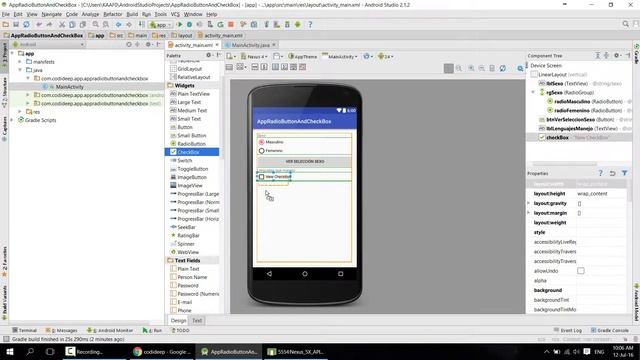Open the Android project view dropdown
The image size is (640, 360).
click(48, 44)
